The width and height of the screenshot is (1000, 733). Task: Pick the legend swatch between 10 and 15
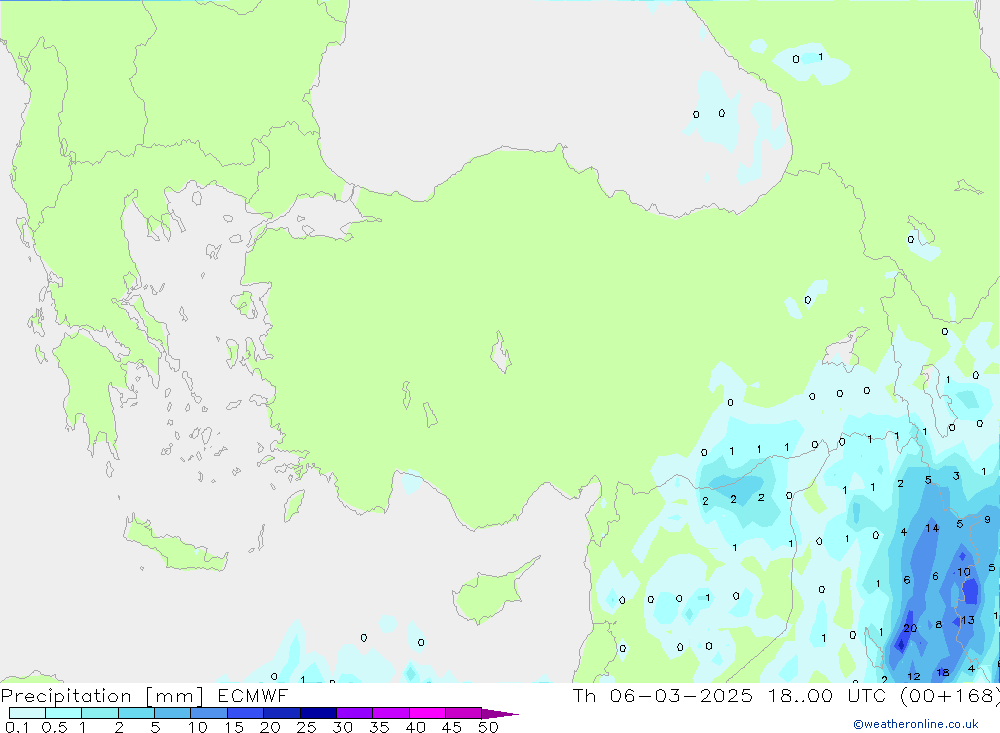click(209, 713)
